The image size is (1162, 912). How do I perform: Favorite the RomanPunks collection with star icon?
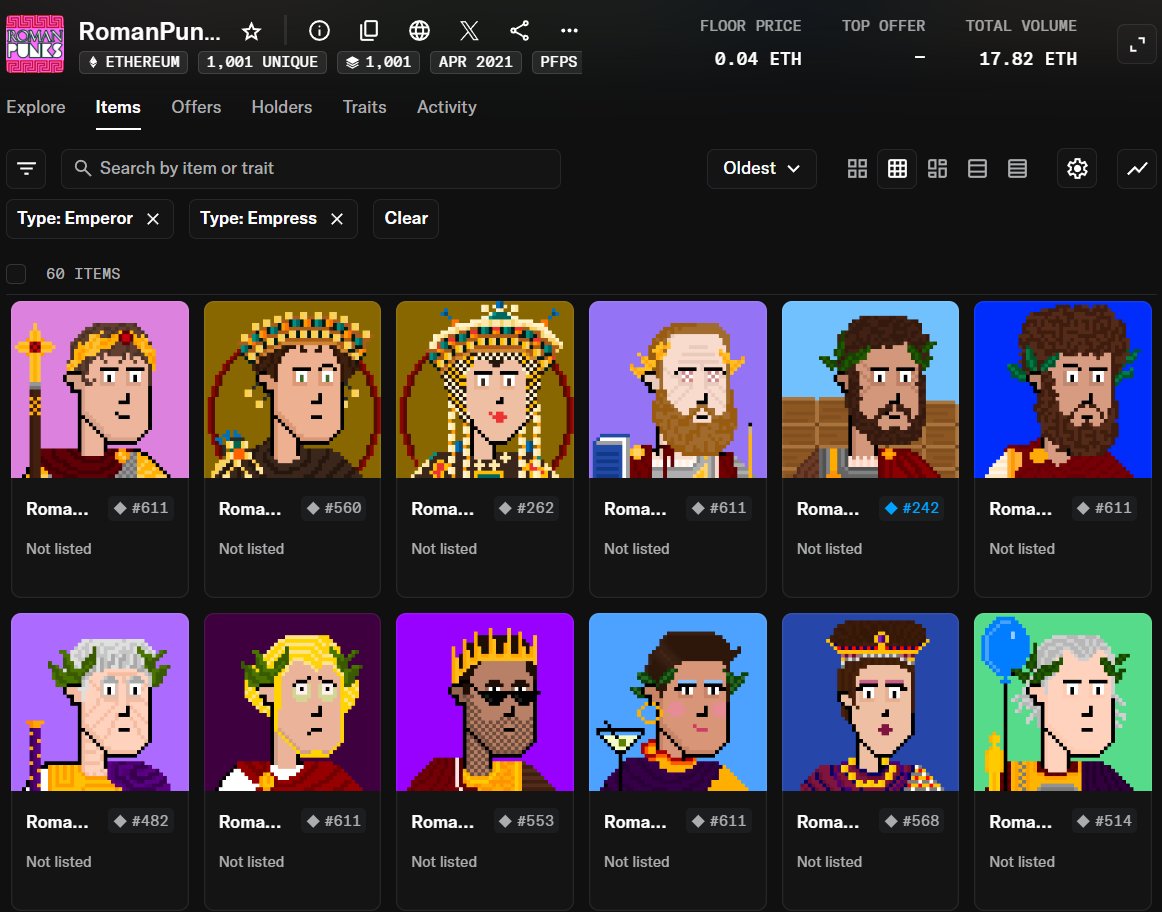click(x=252, y=31)
